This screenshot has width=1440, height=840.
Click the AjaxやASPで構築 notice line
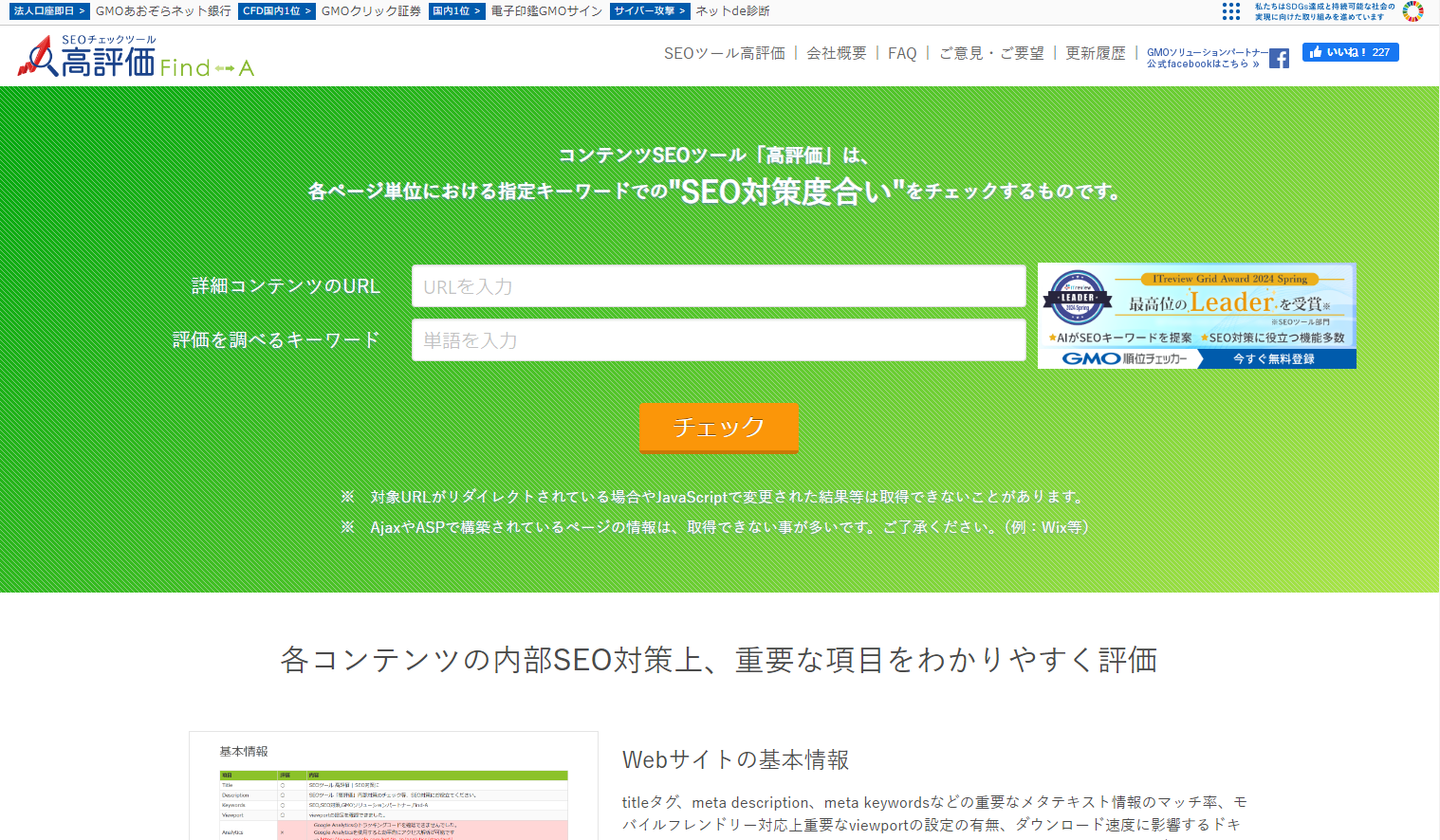point(714,527)
